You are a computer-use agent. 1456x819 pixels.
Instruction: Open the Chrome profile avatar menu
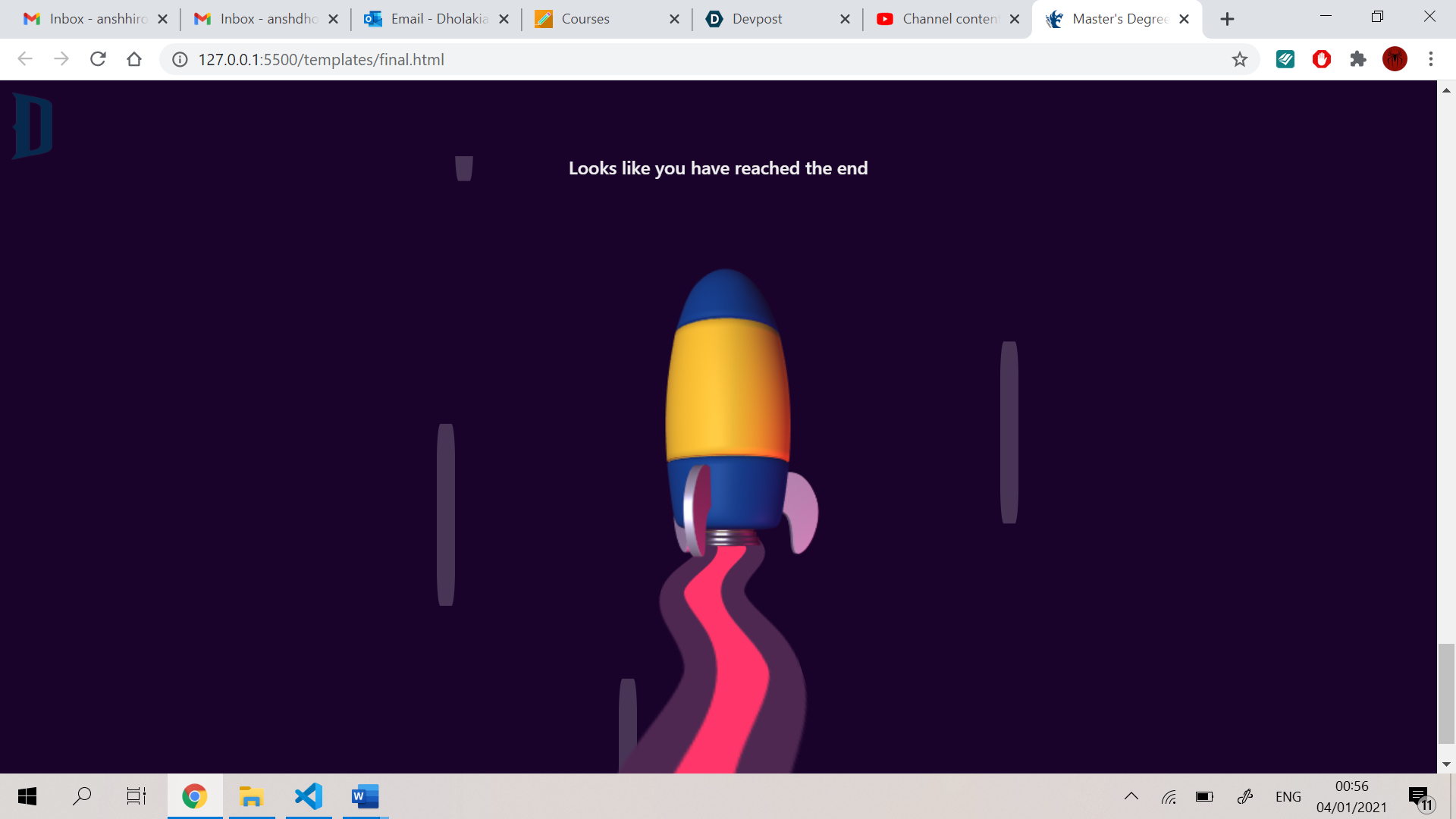[1395, 59]
